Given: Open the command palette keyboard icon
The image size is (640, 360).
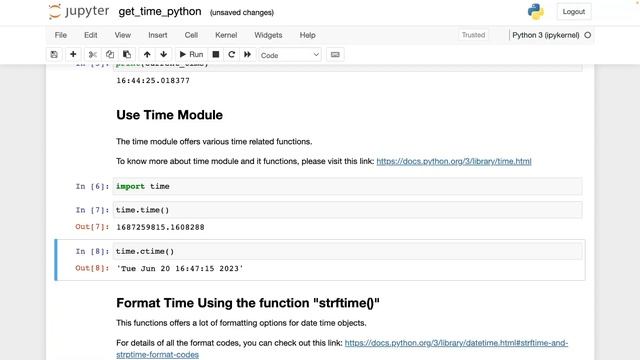Looking at the screenshot, I should [335, 55].
